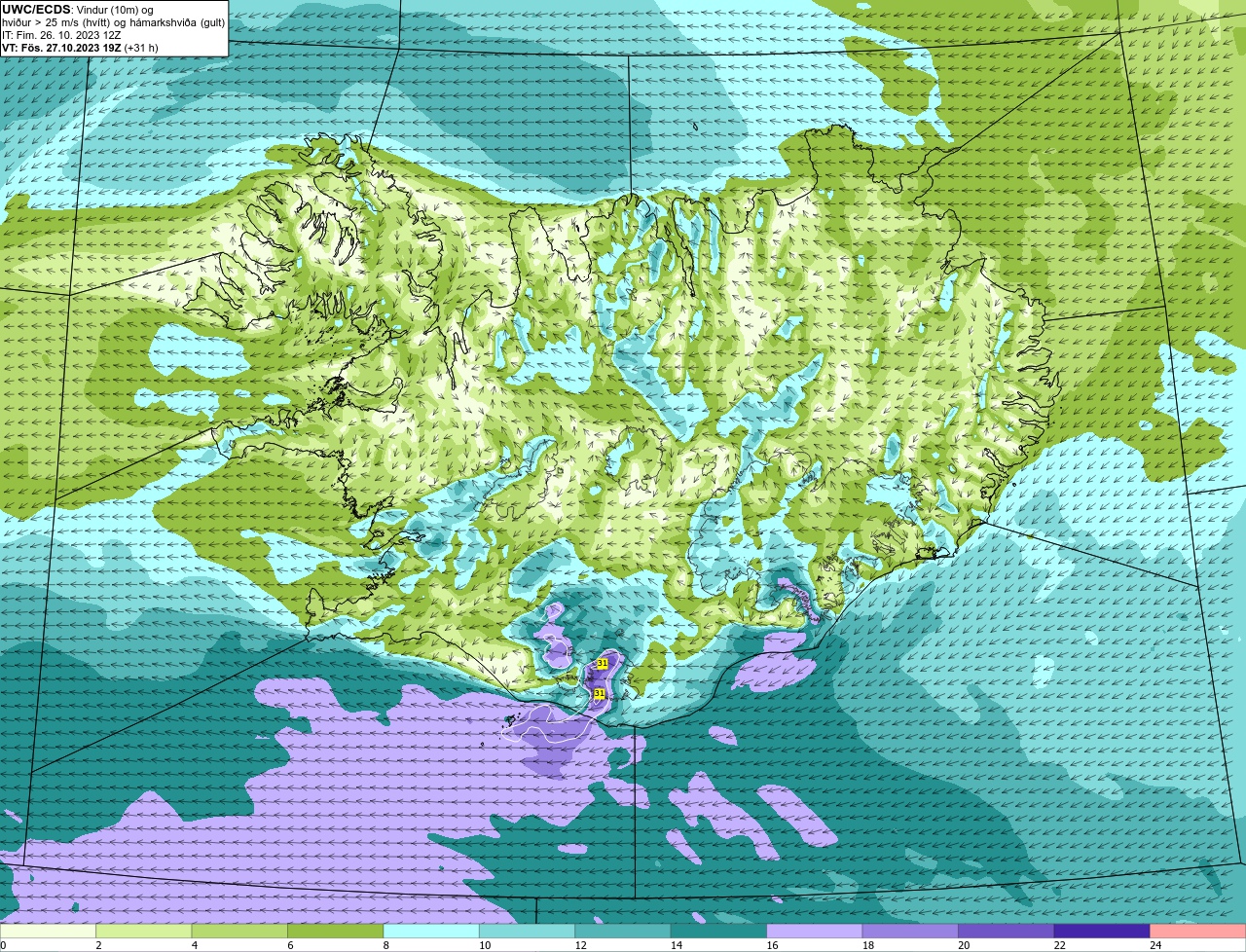Click the lower yellow "31" gust marker
The width and height of the screenshot is (1246, 952).
[x=600, y=694]
